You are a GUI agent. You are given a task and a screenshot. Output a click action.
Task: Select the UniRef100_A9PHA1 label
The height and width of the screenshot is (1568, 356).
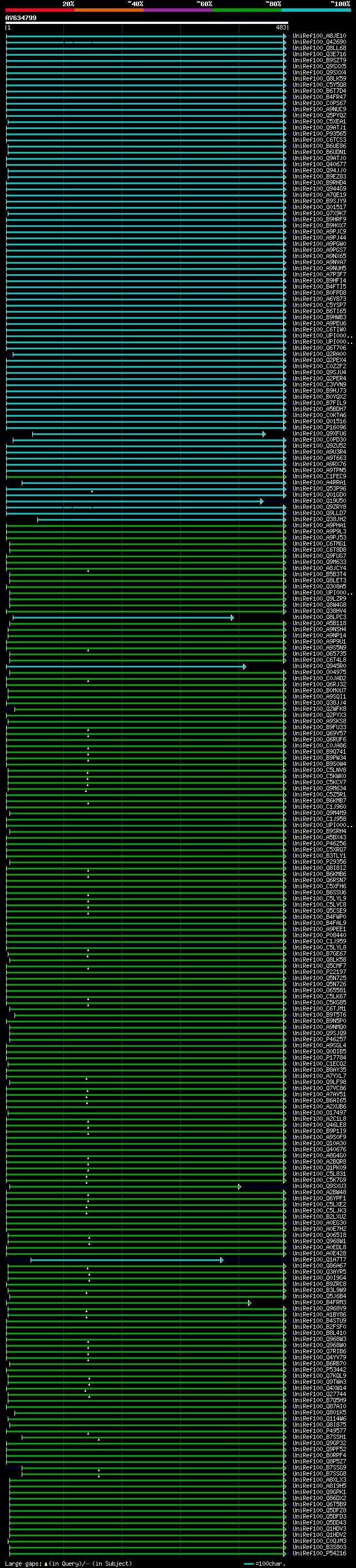[x=319, y=525]
